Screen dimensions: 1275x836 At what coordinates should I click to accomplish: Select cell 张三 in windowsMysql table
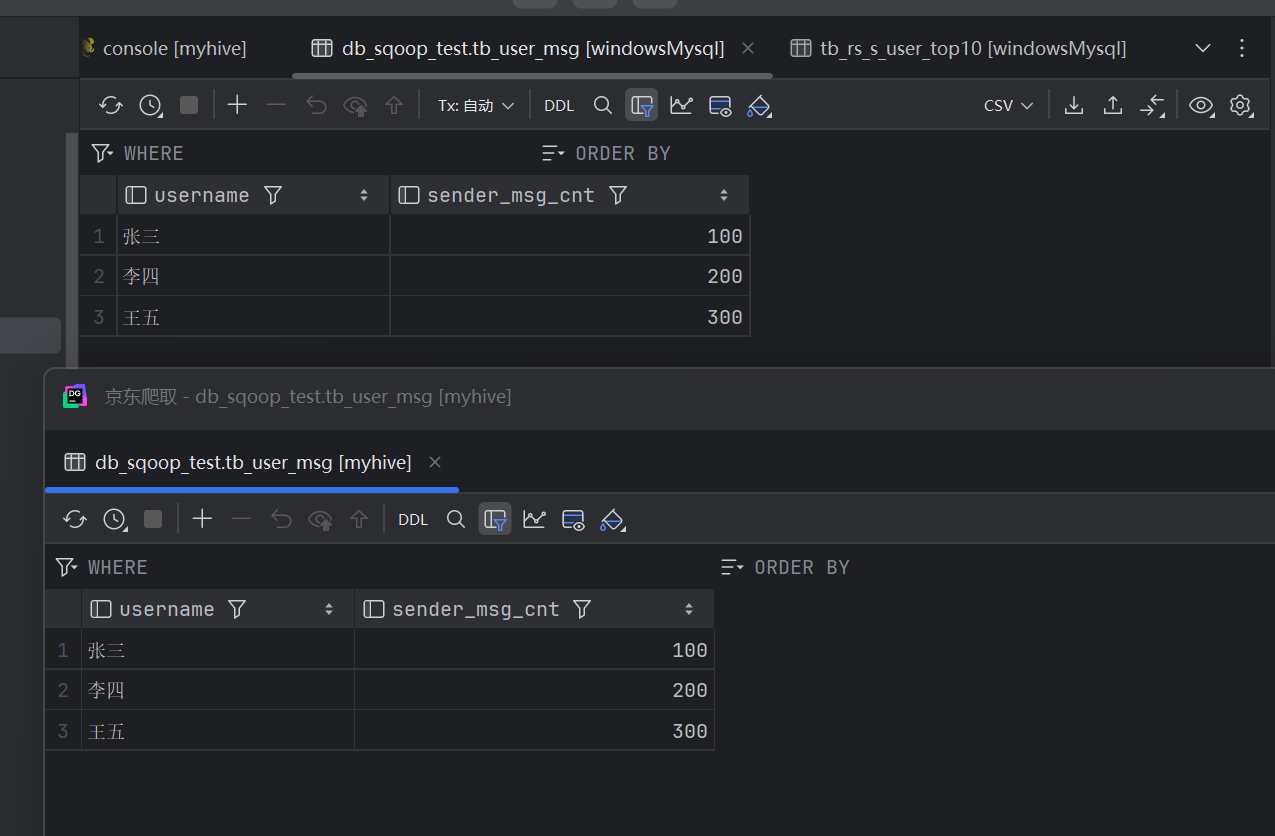pos(253,236)
